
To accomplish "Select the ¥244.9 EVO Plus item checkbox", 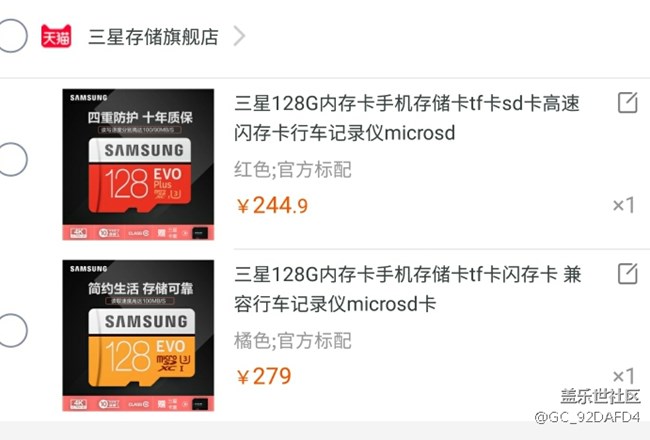I will (12, 159).
